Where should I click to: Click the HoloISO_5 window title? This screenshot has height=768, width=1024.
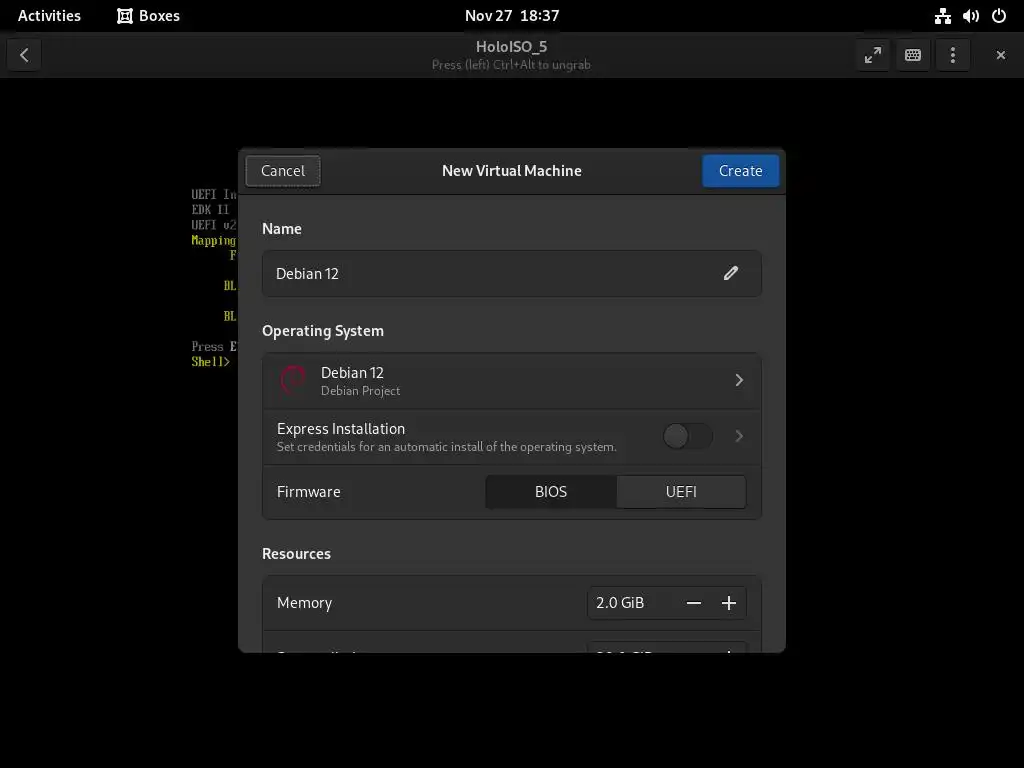tap(511, 47)
